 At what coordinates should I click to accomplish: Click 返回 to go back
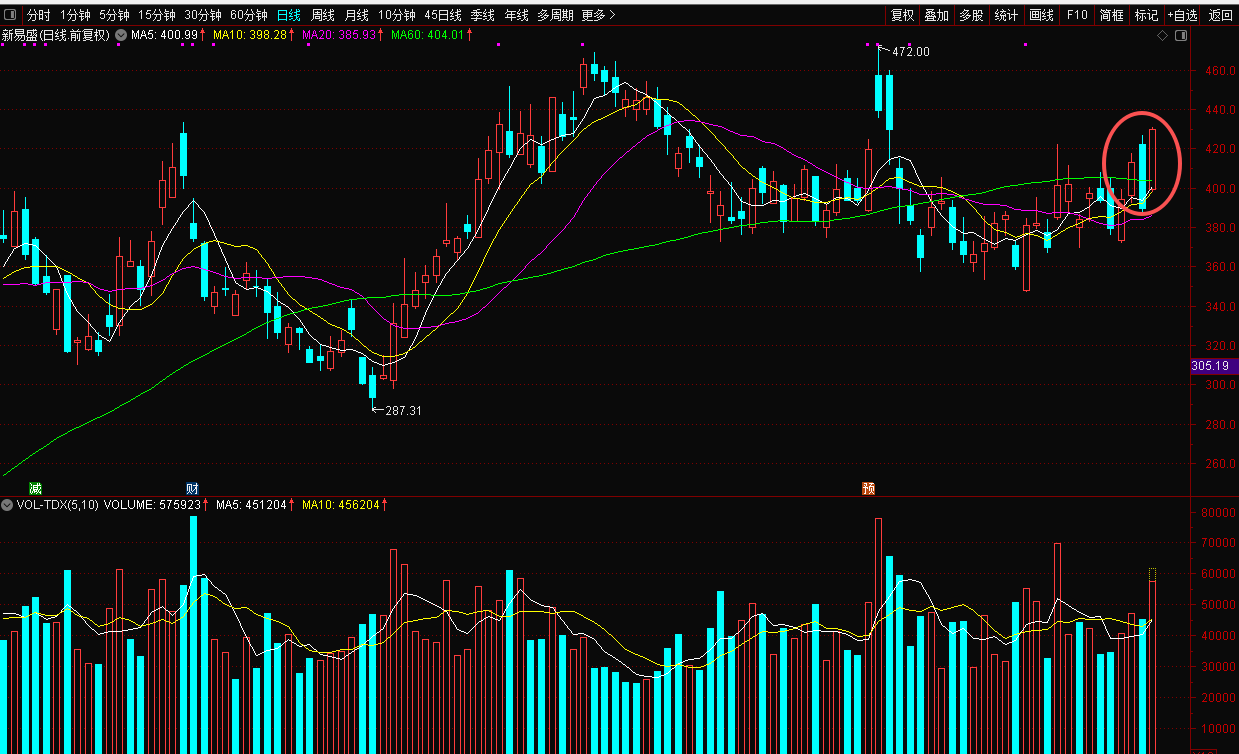click(x=1220, y=15)
